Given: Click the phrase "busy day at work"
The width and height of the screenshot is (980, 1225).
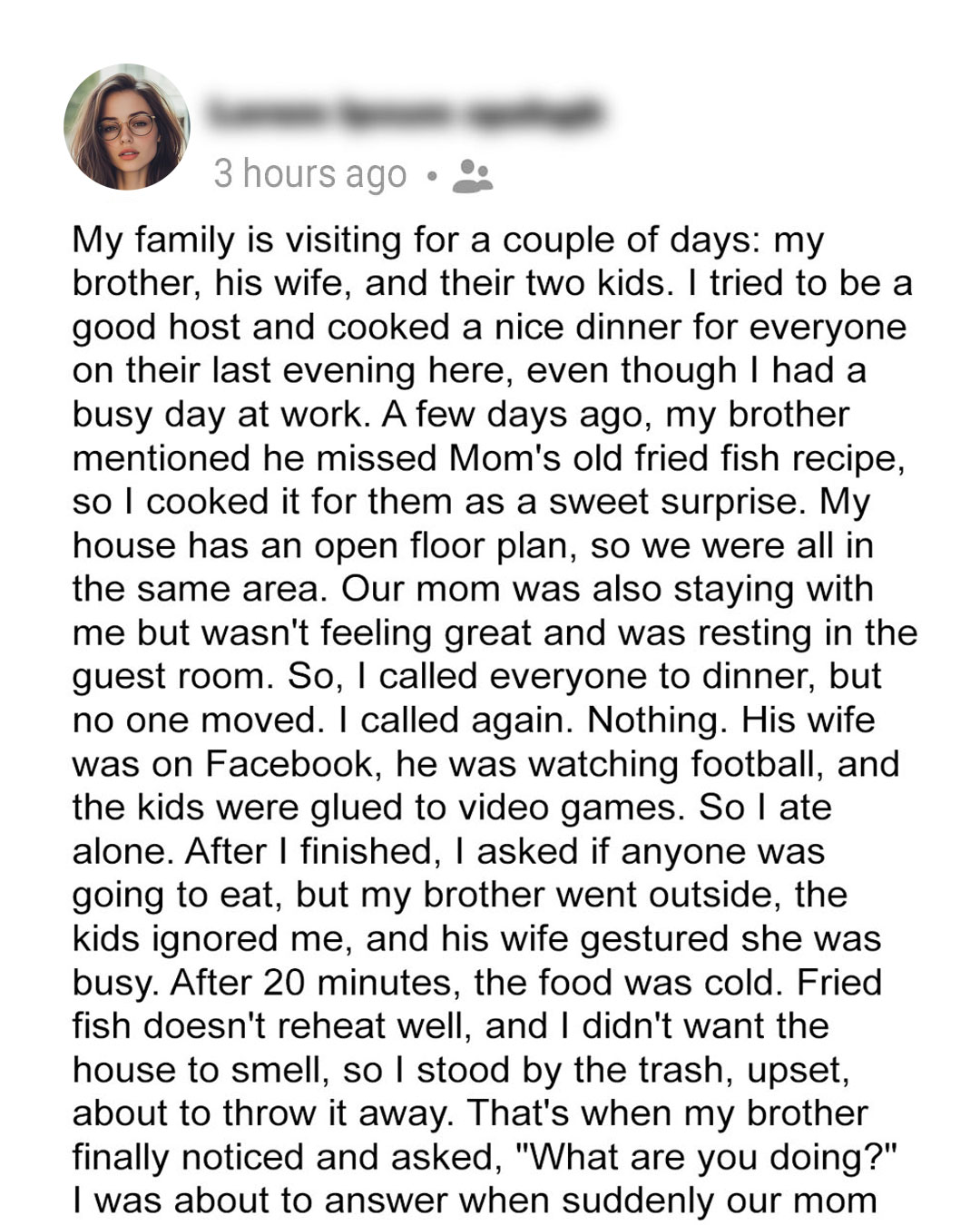Looking at the screenshot, I should (x=220, y=415).
